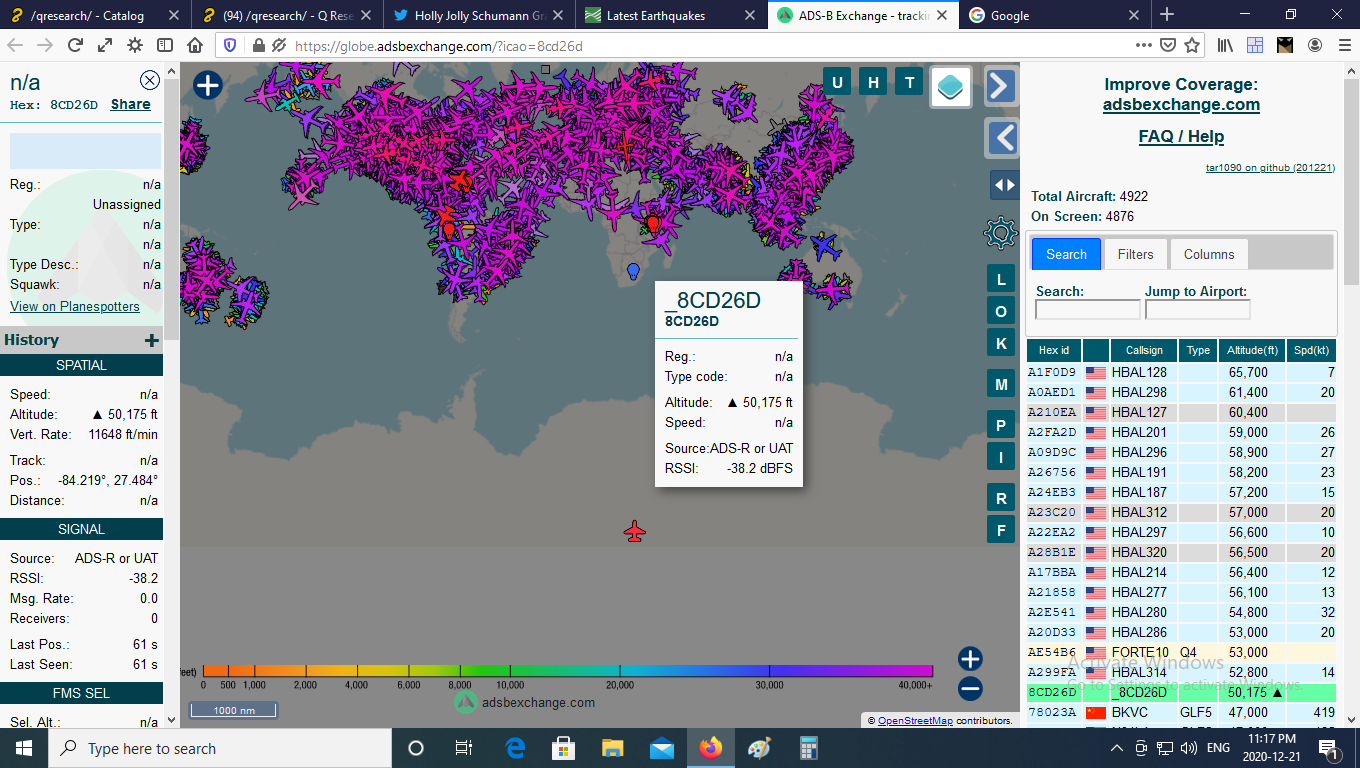Zoom out the map with minus button
This screenshot has width=1360, height=768.
coord(970,688)
